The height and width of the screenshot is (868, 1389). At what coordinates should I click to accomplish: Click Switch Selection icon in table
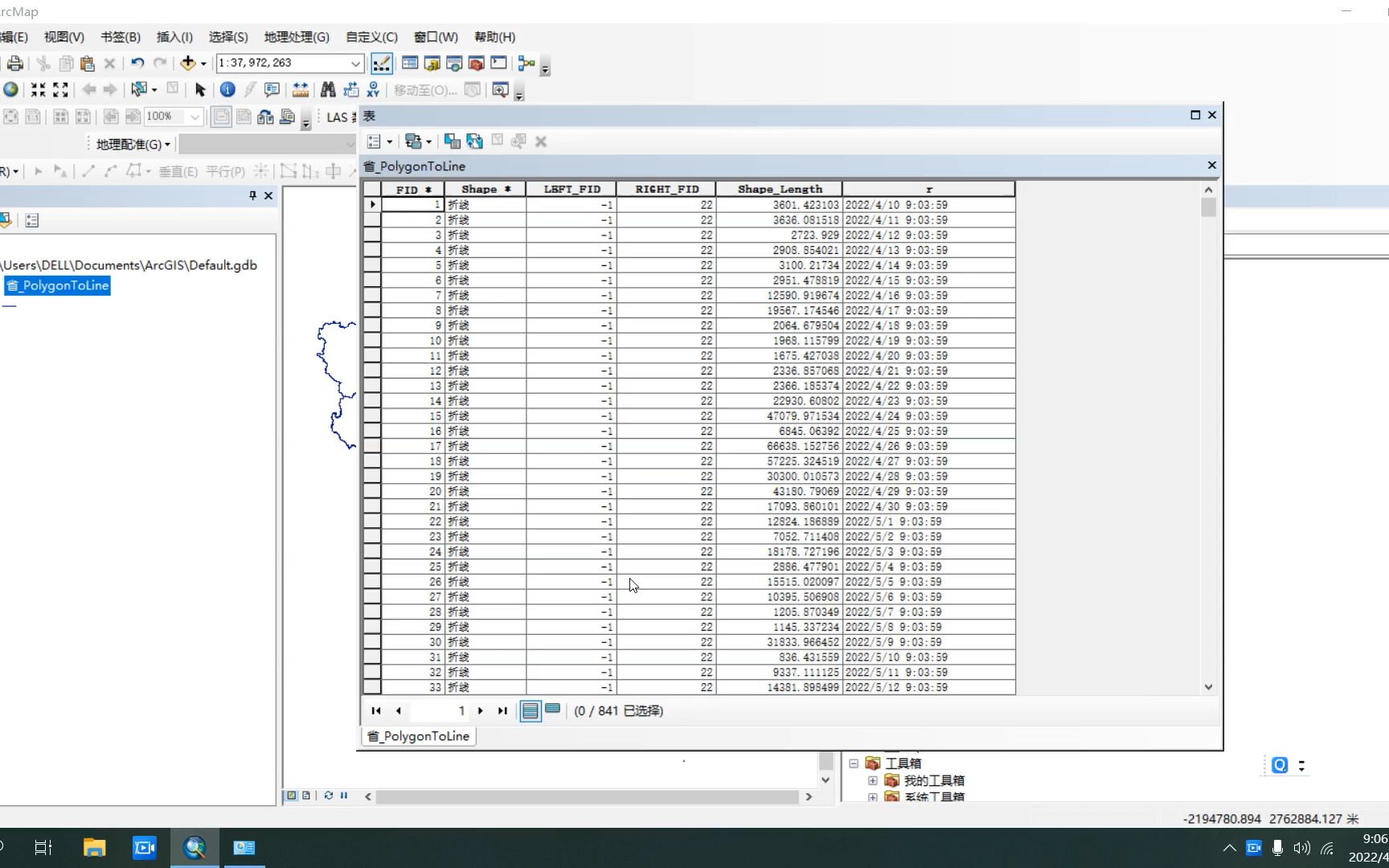pos(475,141)
